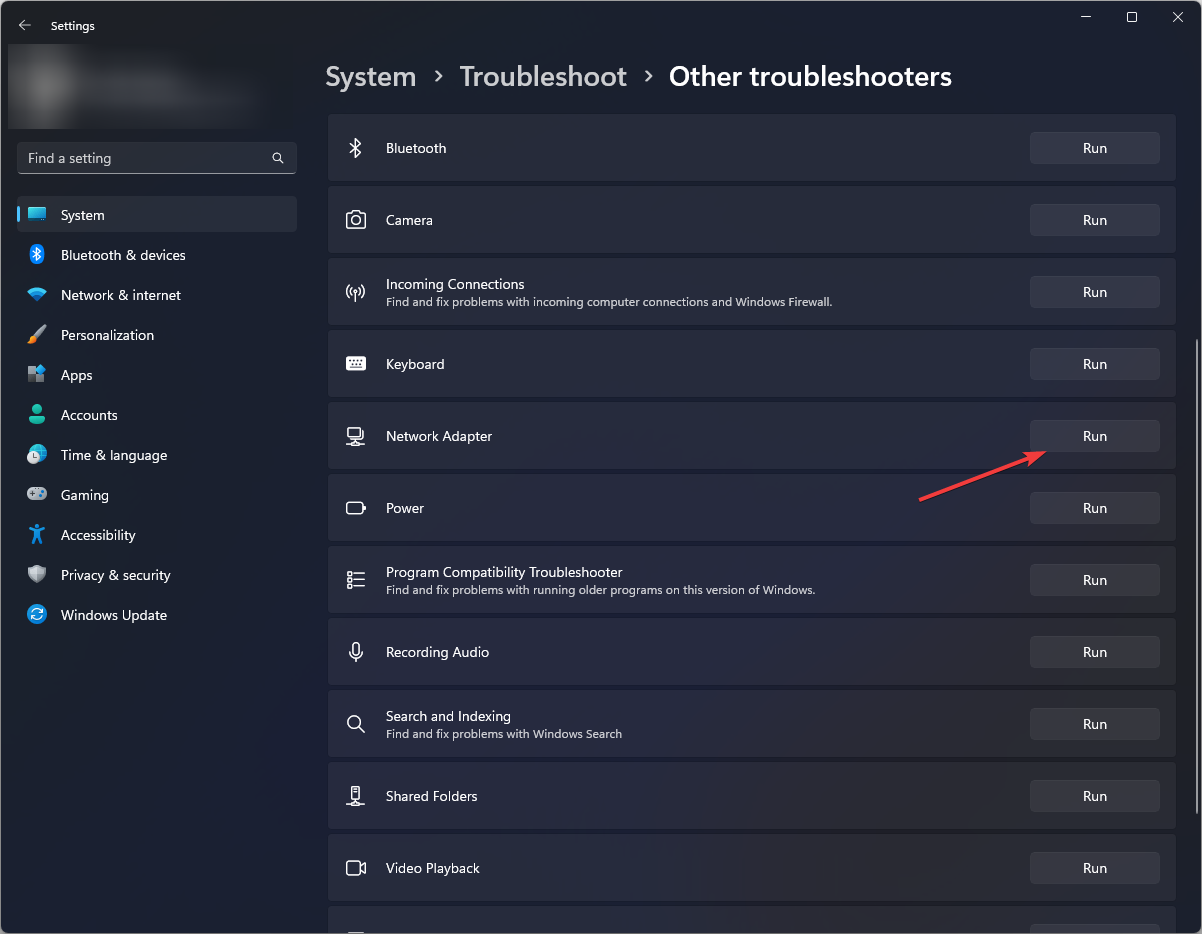
Task: Click the search magnifier in Find a setting
Action: tap(278, 158)
